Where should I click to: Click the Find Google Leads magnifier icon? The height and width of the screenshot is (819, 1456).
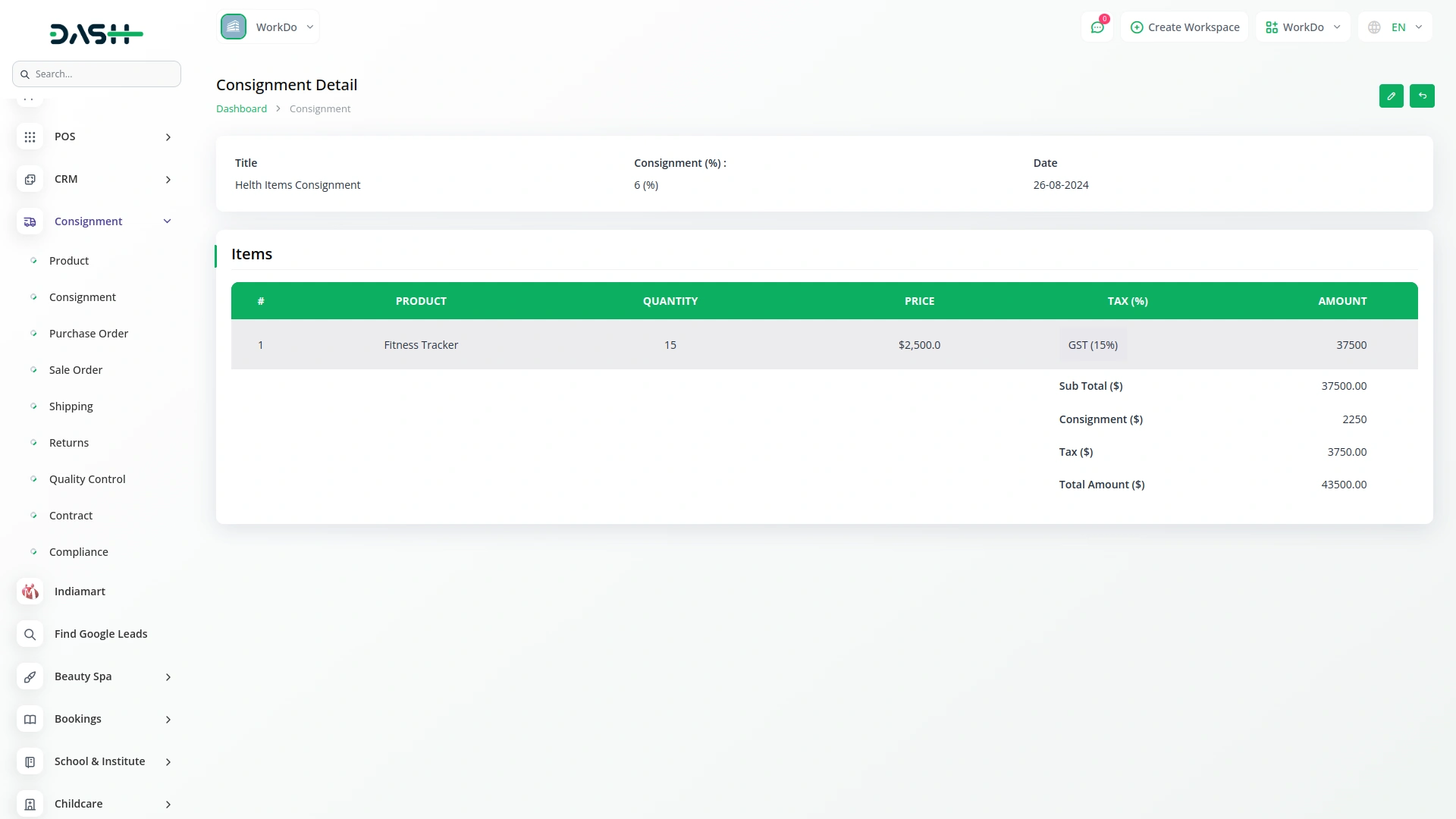(x=30, y=634)
